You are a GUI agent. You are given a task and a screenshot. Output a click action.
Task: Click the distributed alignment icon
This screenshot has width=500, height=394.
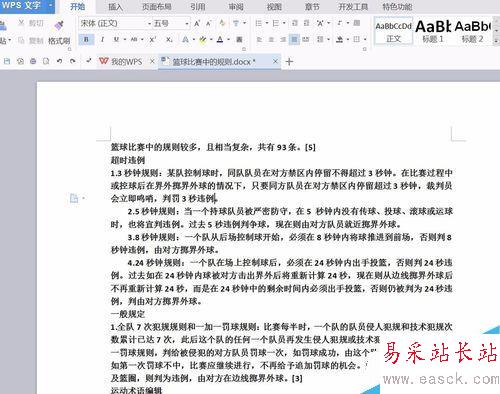click(x=306, y=40)
